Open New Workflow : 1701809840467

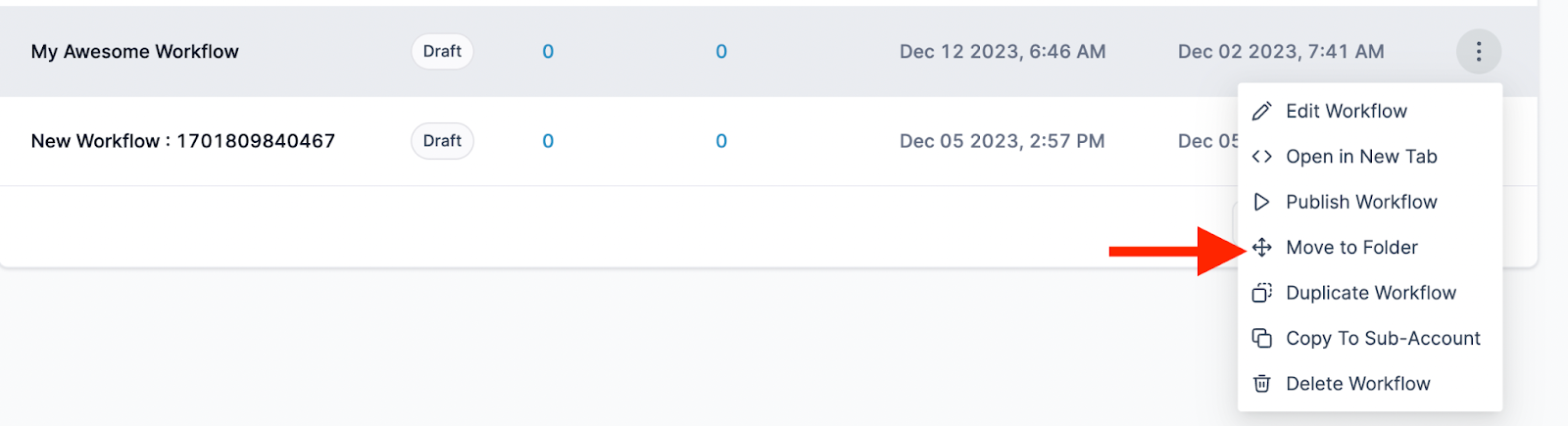point(183,141)
